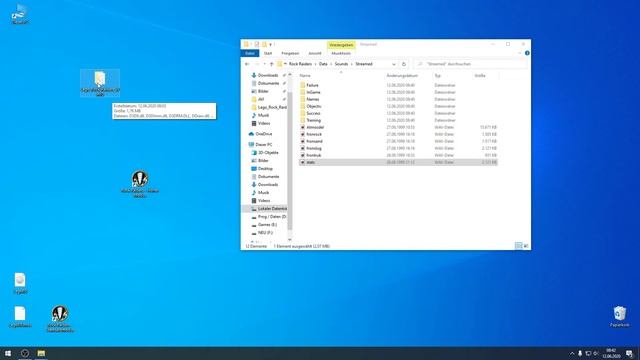Select the Desktop icon under Dieser PC
Screen dimensions: 640x360
coord(254,169)
